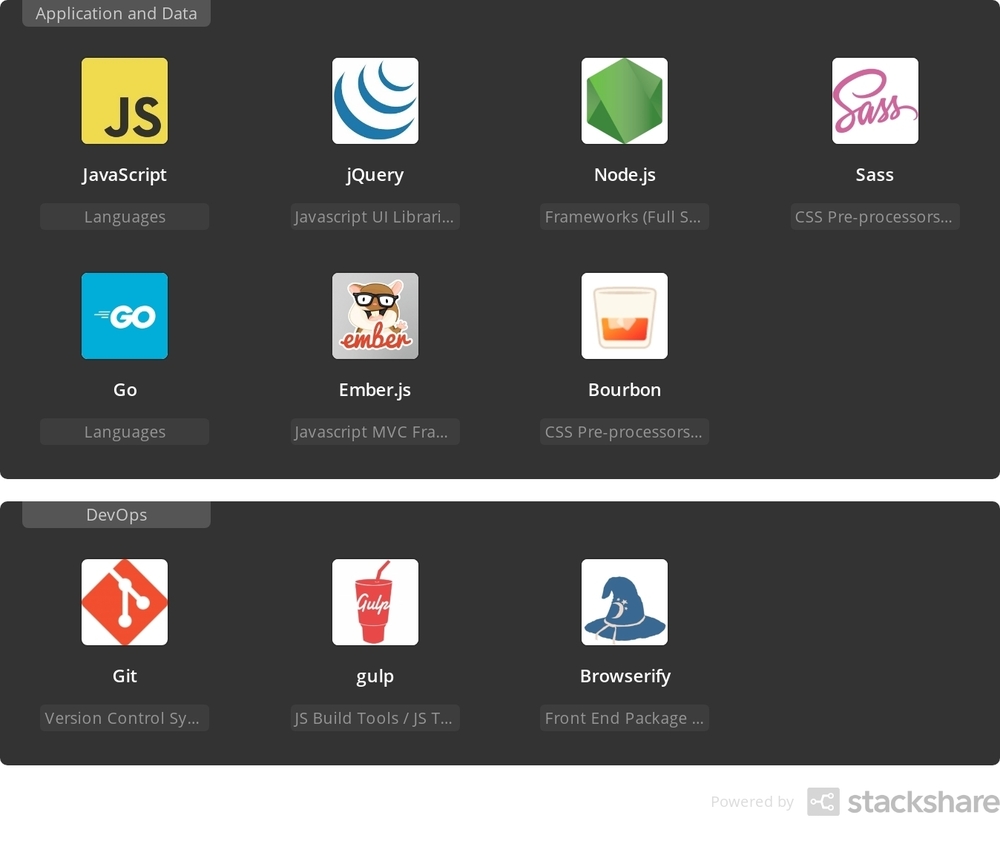Screen dimensions: 1000x841
Task: Open the Sass logo icon
Action: tap(874, 100)
